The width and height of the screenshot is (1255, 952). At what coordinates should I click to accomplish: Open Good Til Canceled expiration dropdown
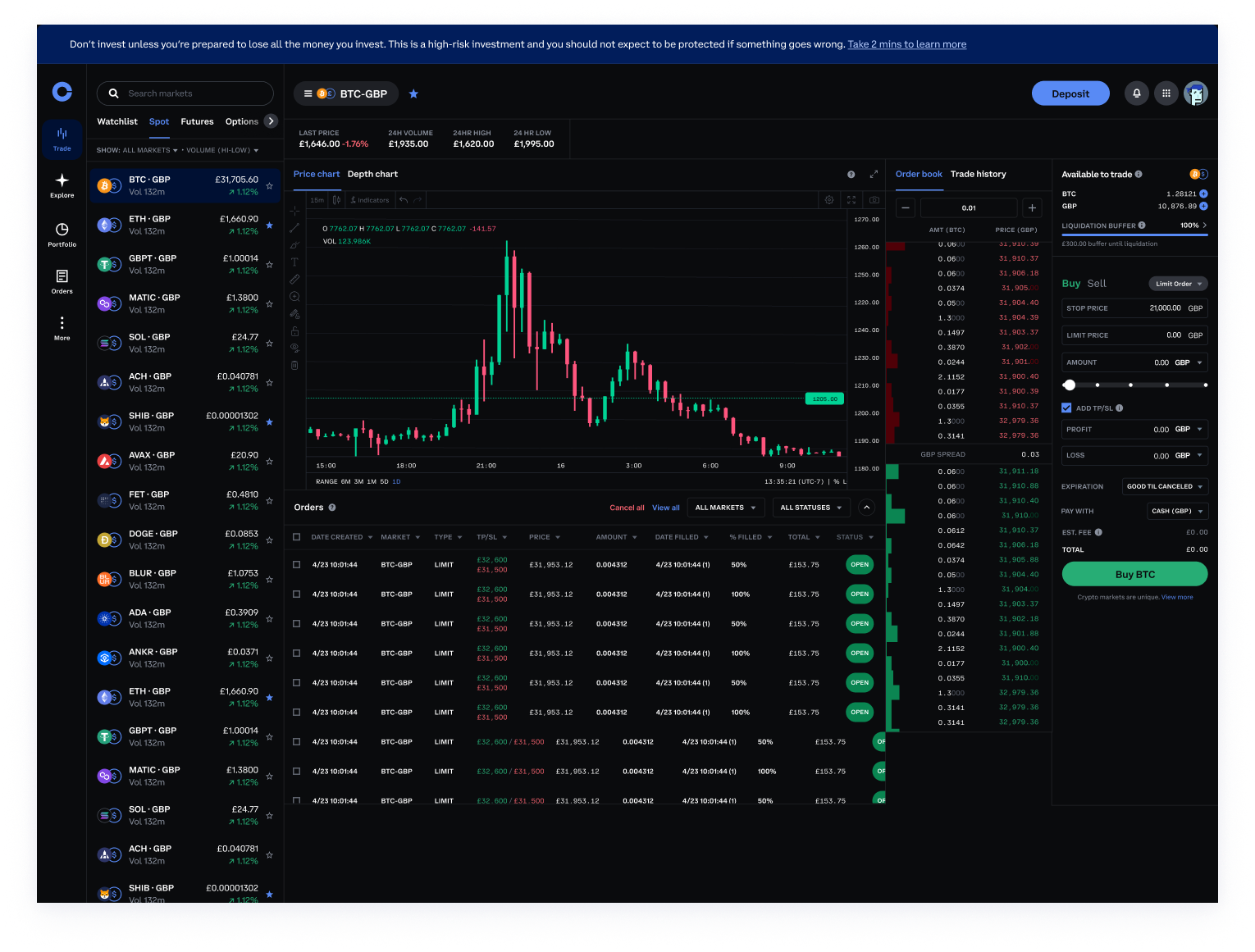point(1164,486)
